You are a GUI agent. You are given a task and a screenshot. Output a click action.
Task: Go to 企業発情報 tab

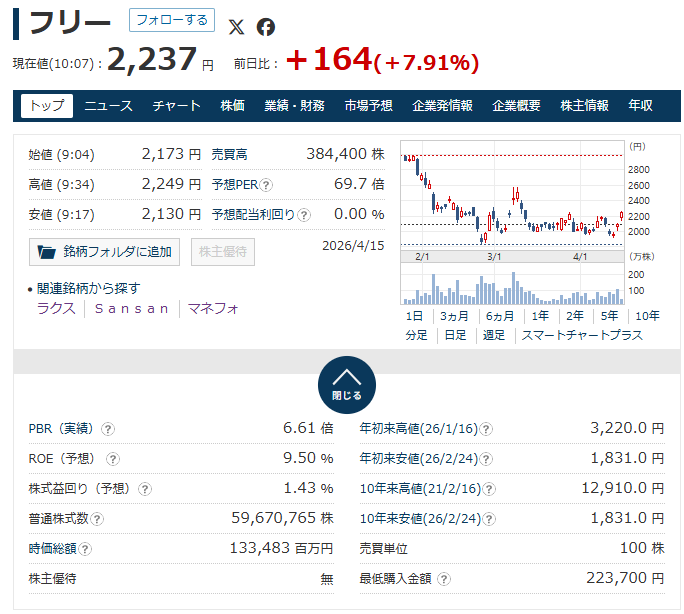click(442, 106)
